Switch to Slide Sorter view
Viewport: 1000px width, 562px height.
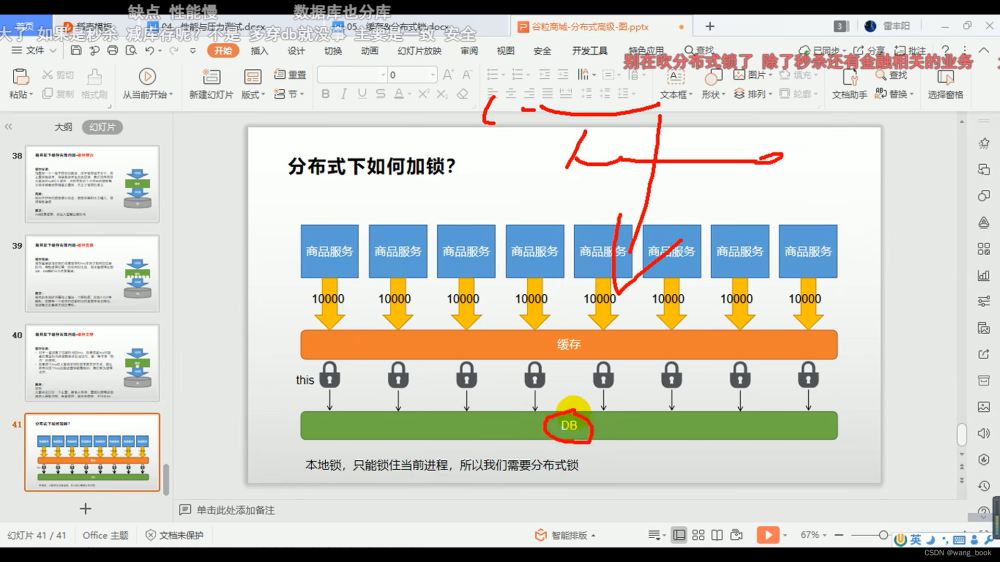click(698, 535)
